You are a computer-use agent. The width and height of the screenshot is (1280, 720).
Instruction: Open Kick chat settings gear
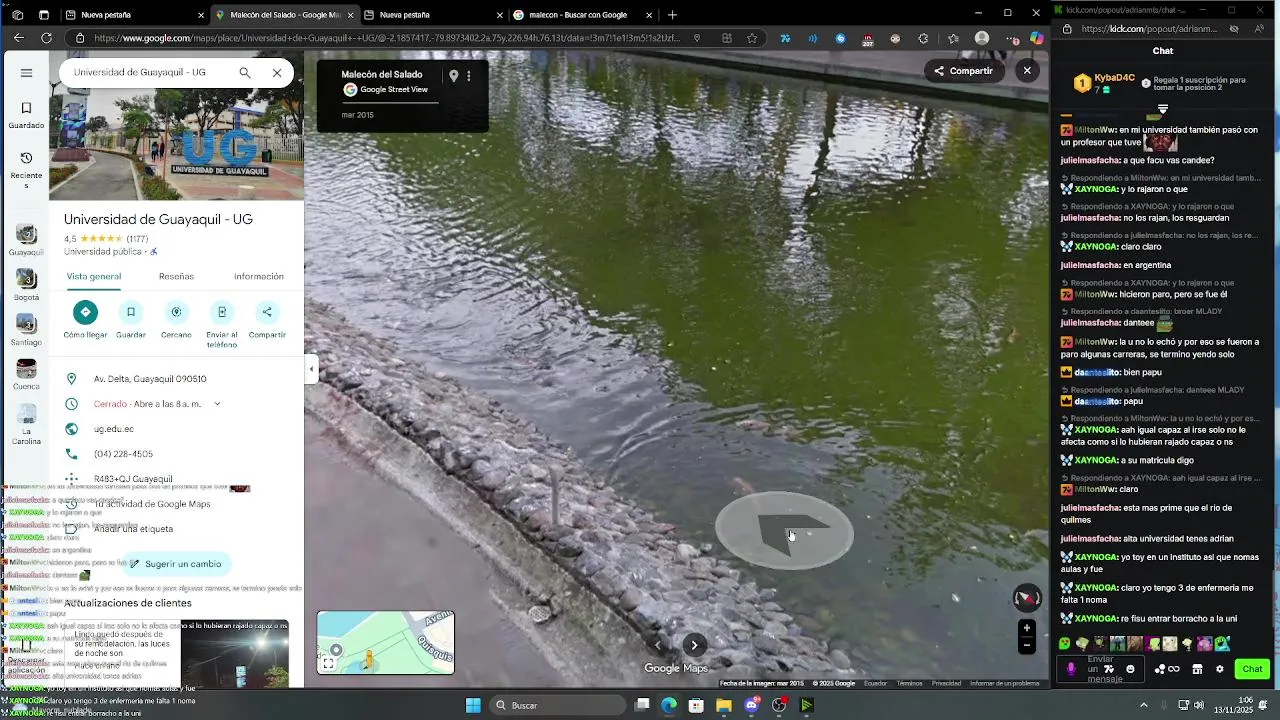(1219, 669)
